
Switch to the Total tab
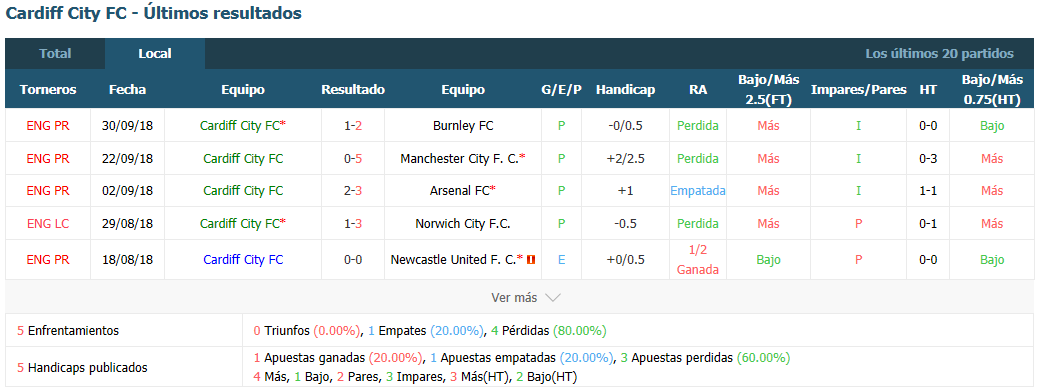click(x=55, y=54)
